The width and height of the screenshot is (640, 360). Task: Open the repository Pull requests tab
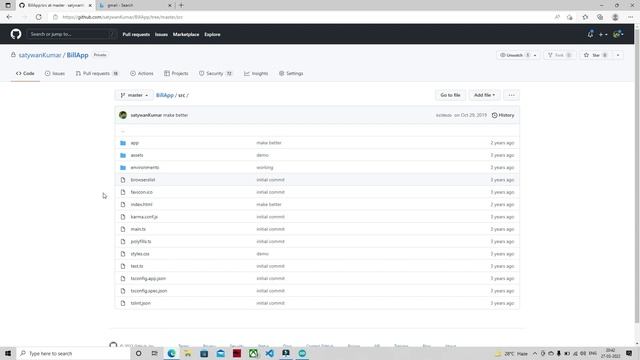point(97,73)
